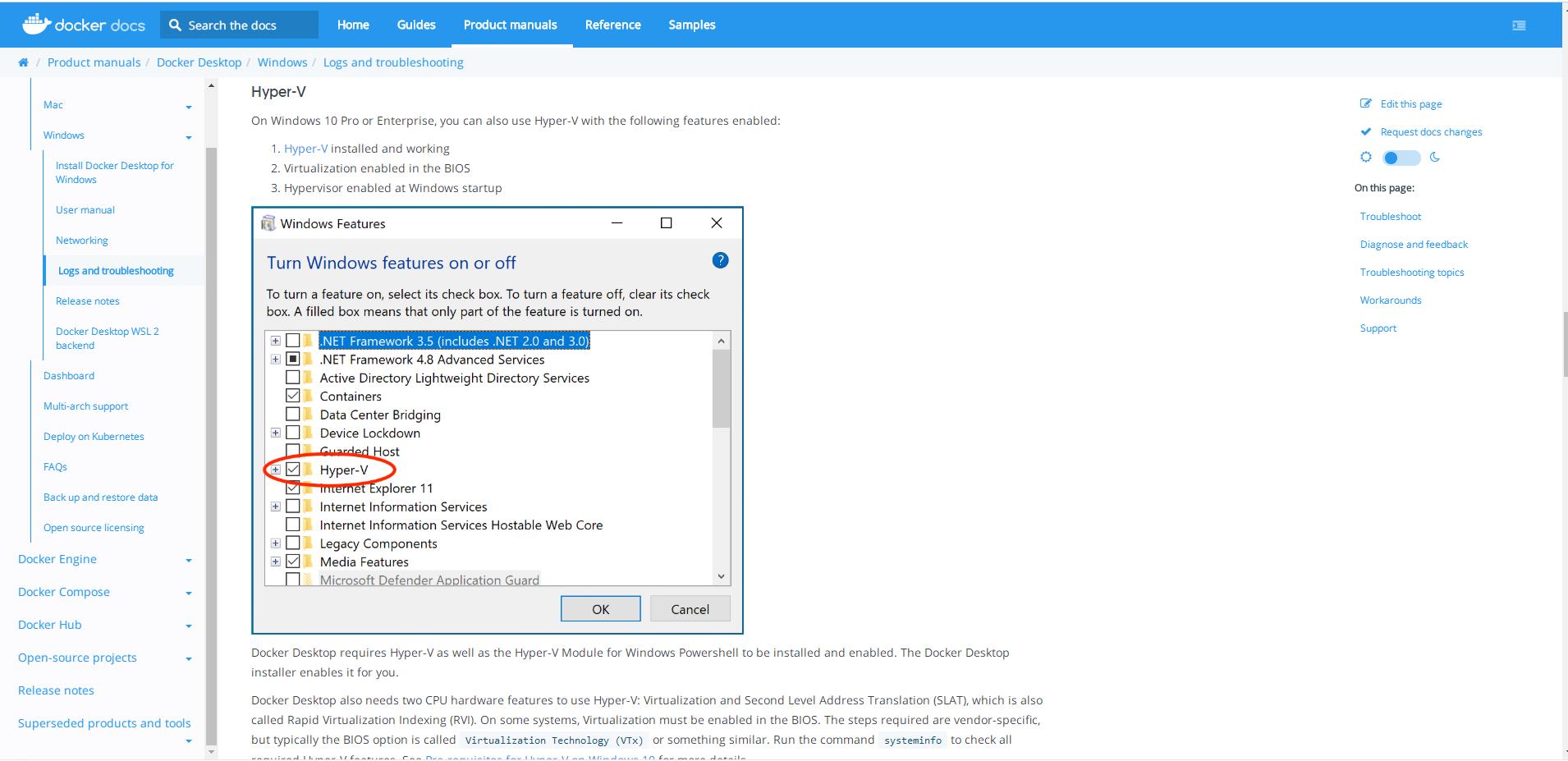The height and width of the screenshot is (761, 1568).
Task: Open the Back up and restore data link
Action: 100,497
